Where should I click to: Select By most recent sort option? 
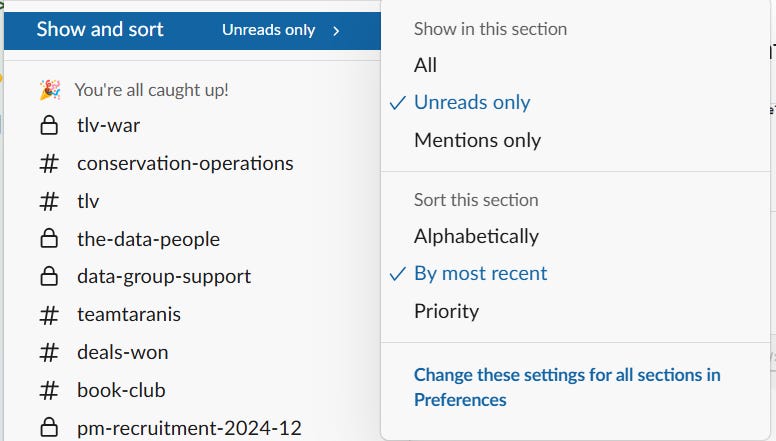pyautogui.click(x=576, y=274)
